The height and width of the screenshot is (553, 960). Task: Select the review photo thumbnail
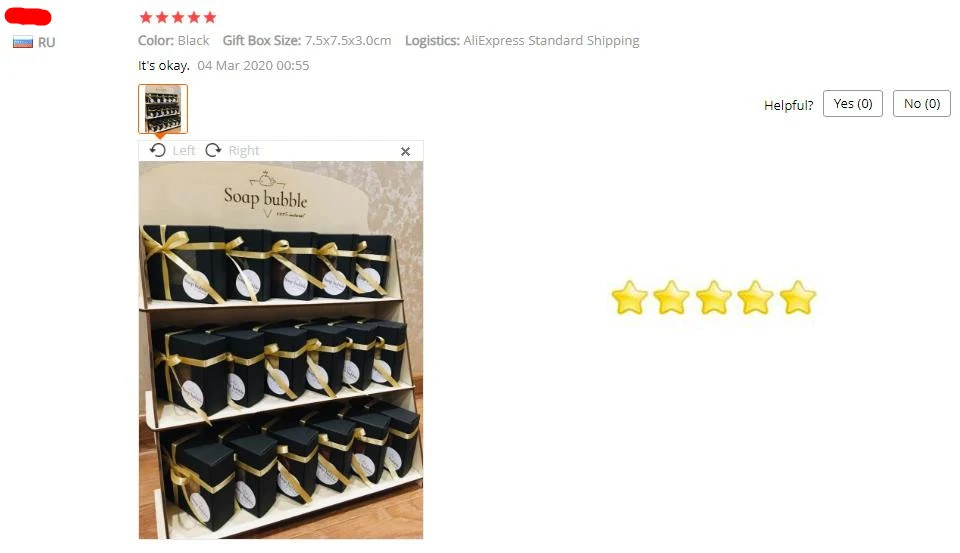pyautogui.click(x=163, y=109)
